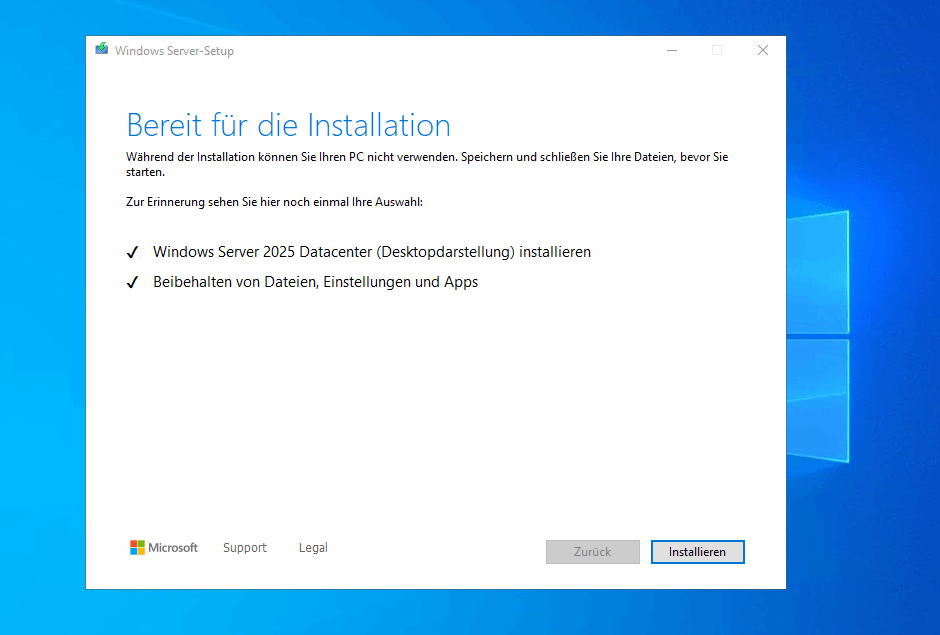Image resolution: width=940 pixels, height=635 pixels.
Task: Click the checkmark beside Beibehalten von Dateien
Action: tap(132, 283)
